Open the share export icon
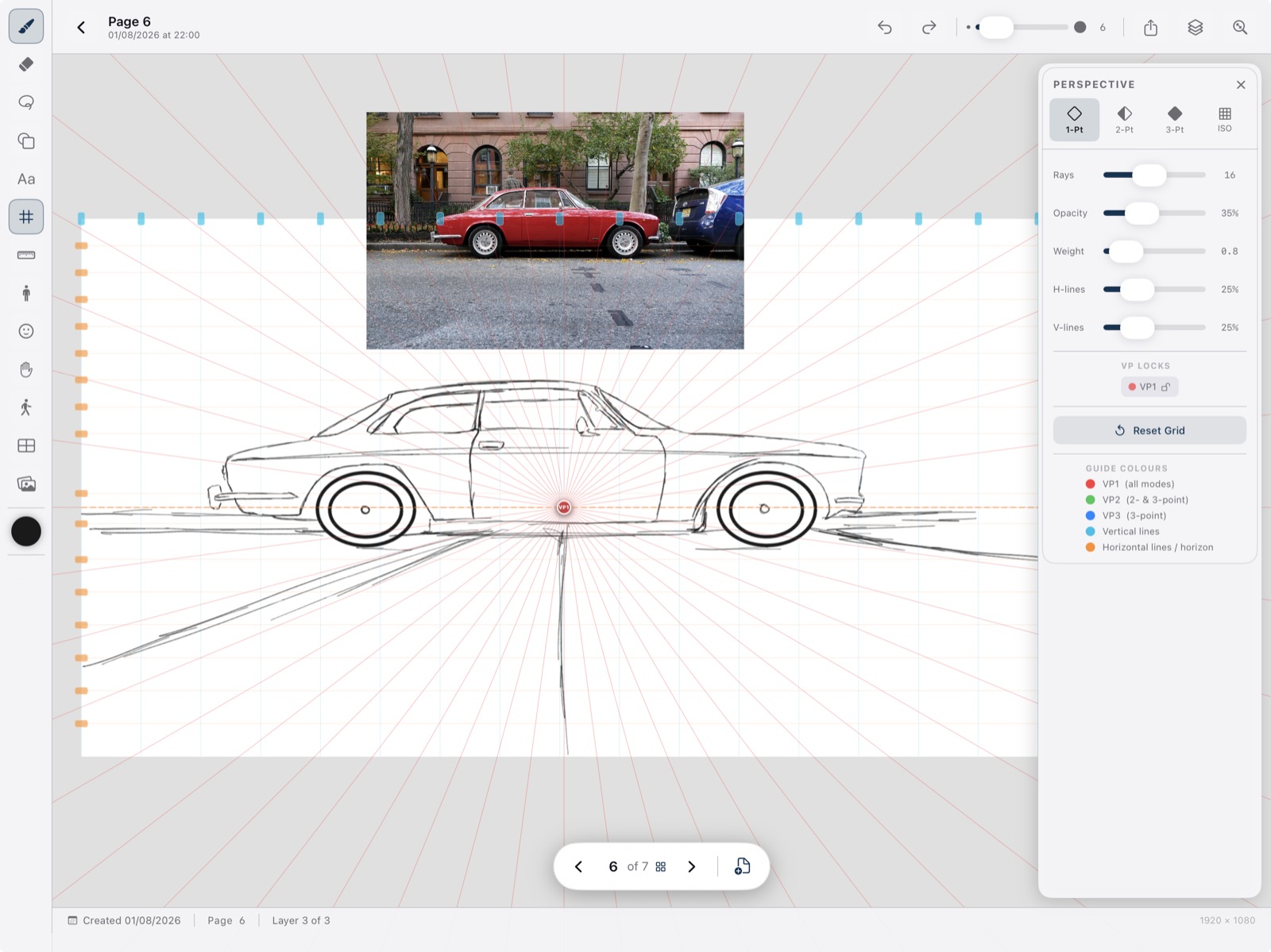The height and width of the screenshot is (952, 1271). (1150, 28)
